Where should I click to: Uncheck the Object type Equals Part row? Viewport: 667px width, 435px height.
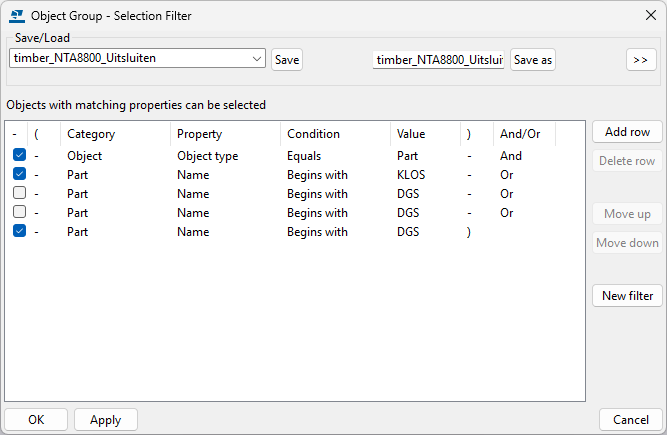(20, 156)
